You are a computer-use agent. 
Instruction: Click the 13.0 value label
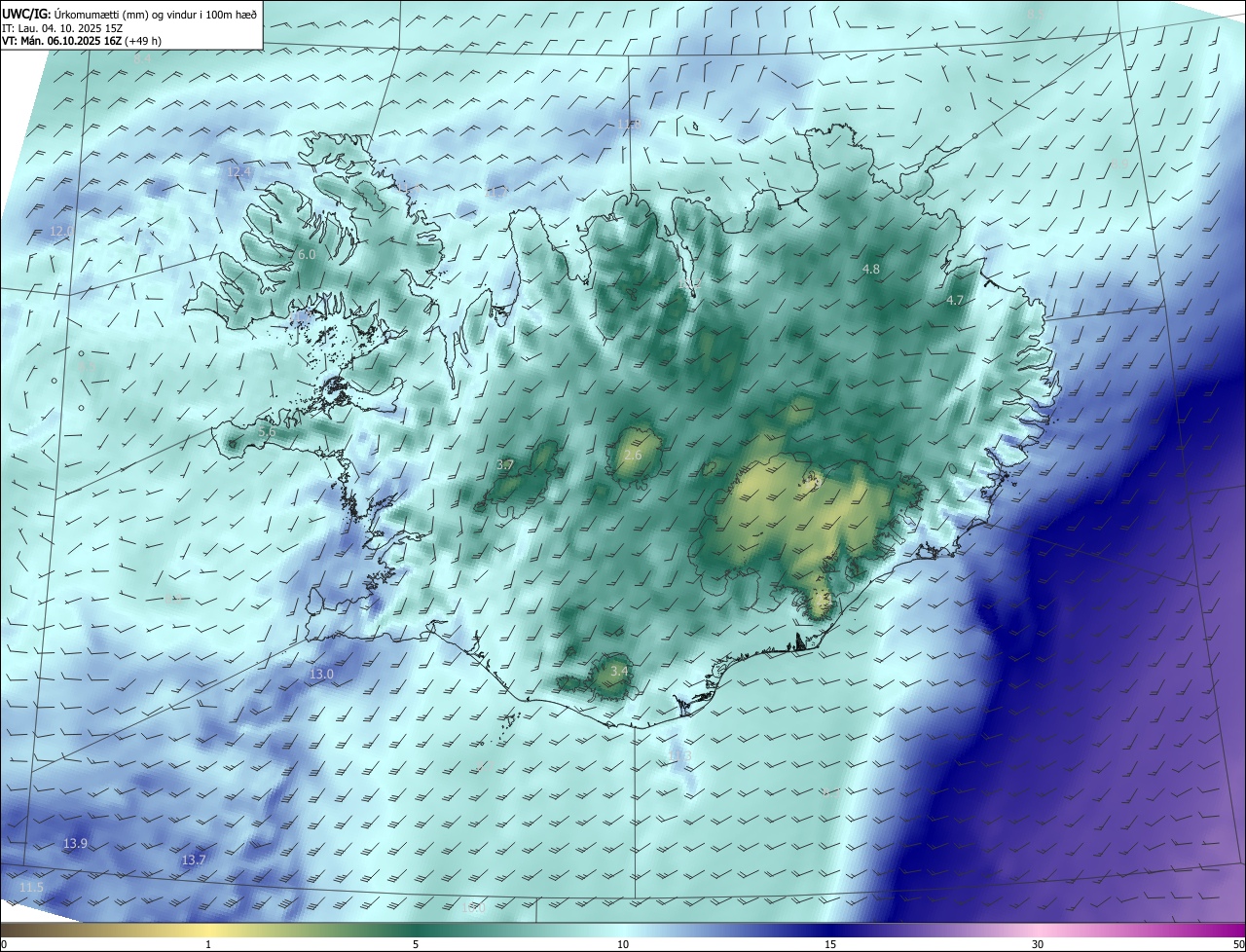coord(321,674)
